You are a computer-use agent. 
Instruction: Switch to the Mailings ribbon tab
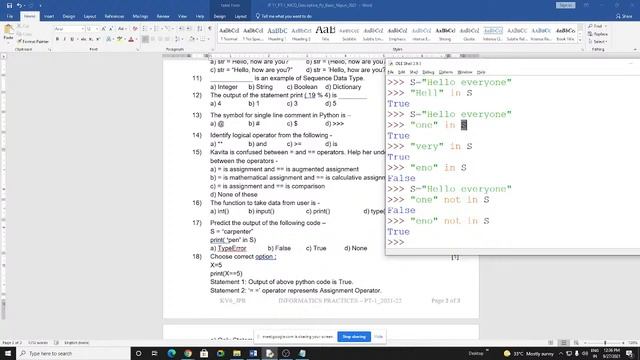click(140, 16)
